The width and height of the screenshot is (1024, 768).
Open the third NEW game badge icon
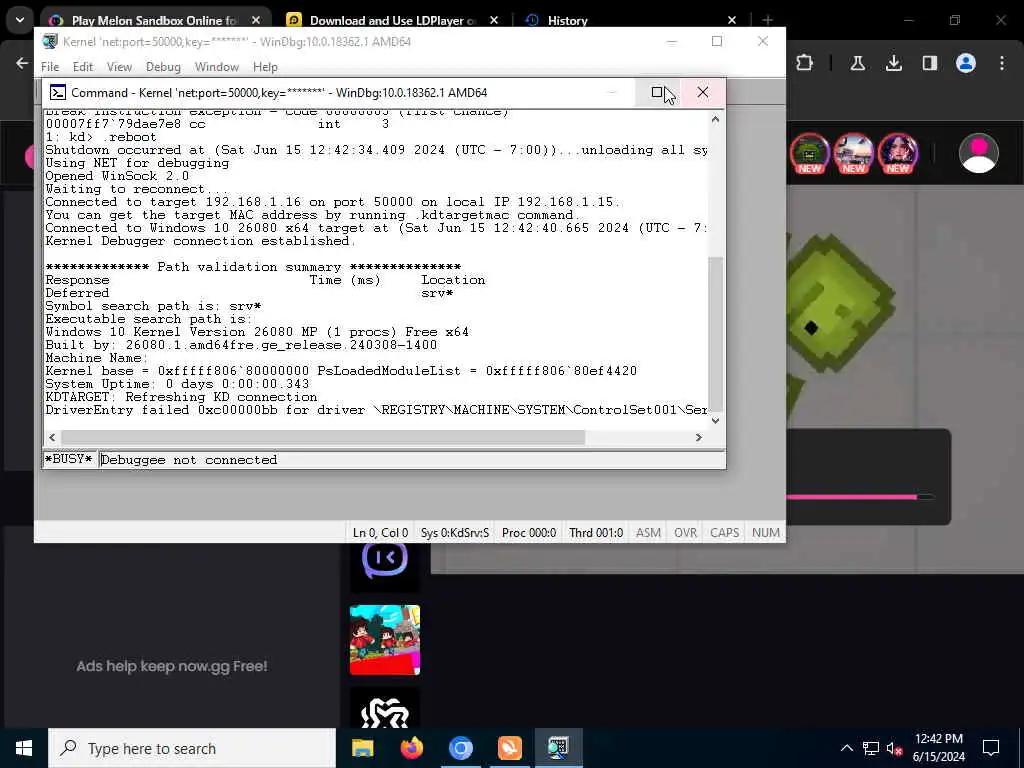(x=897, y=153)
